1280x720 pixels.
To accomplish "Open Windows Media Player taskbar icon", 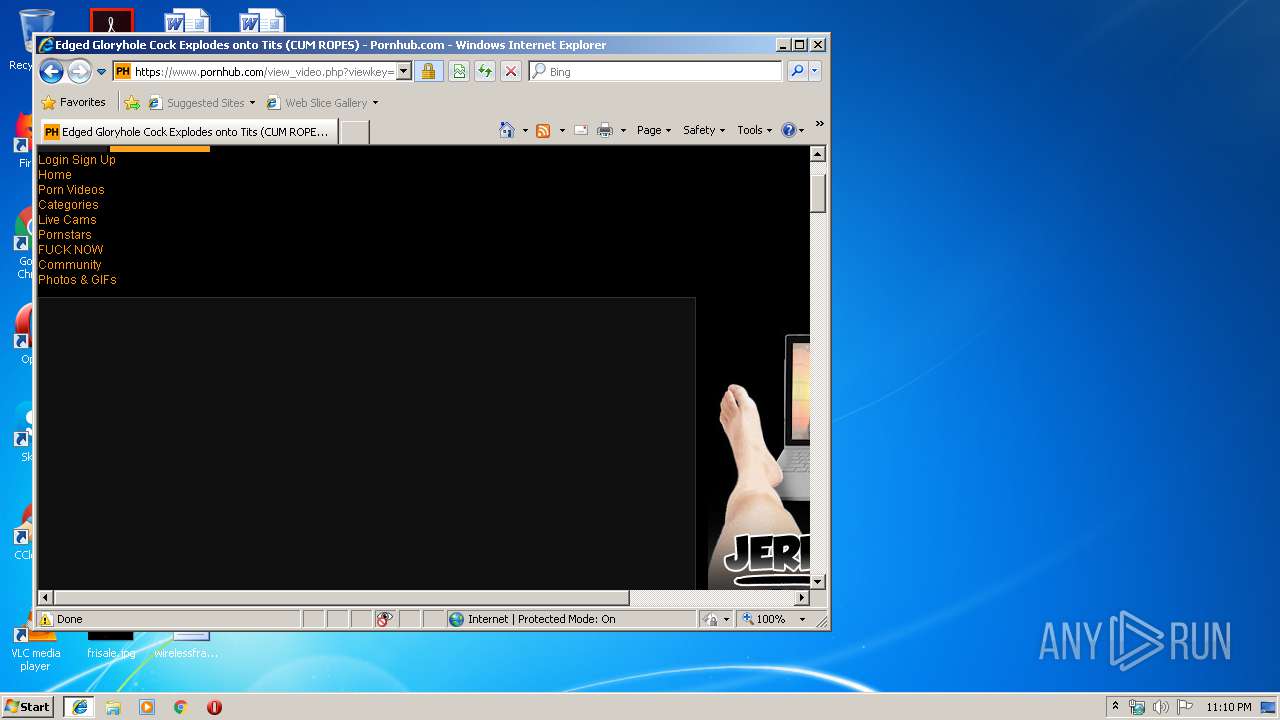I will pyautogui.click(x=147, y=707).
